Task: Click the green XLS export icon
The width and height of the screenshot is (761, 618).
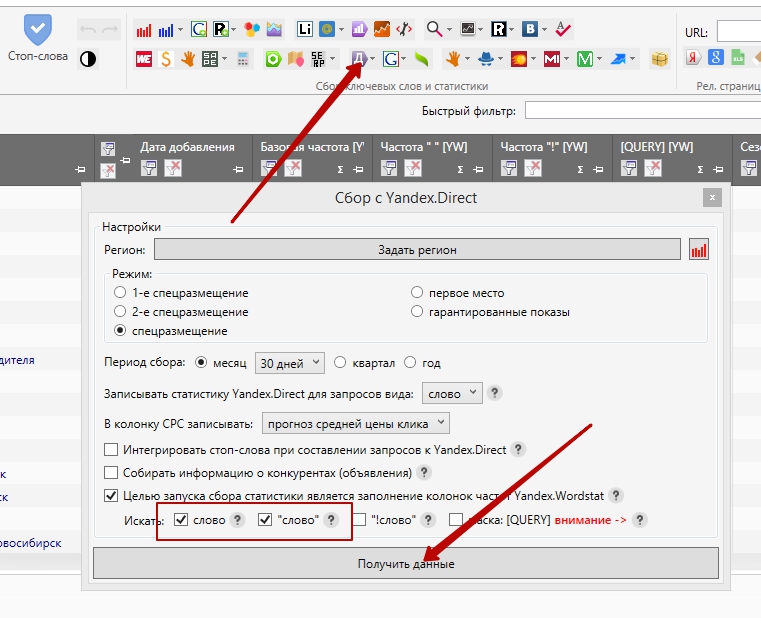Action: (738, 57)
